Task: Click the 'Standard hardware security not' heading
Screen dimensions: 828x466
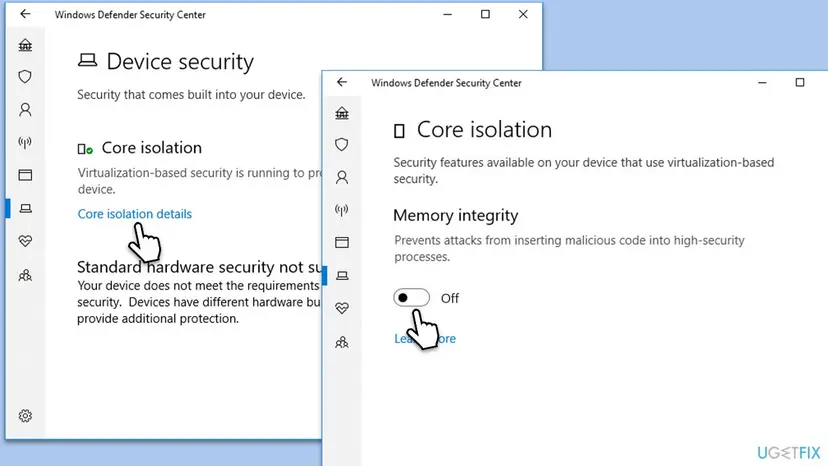Action: [x=199, y=267]
